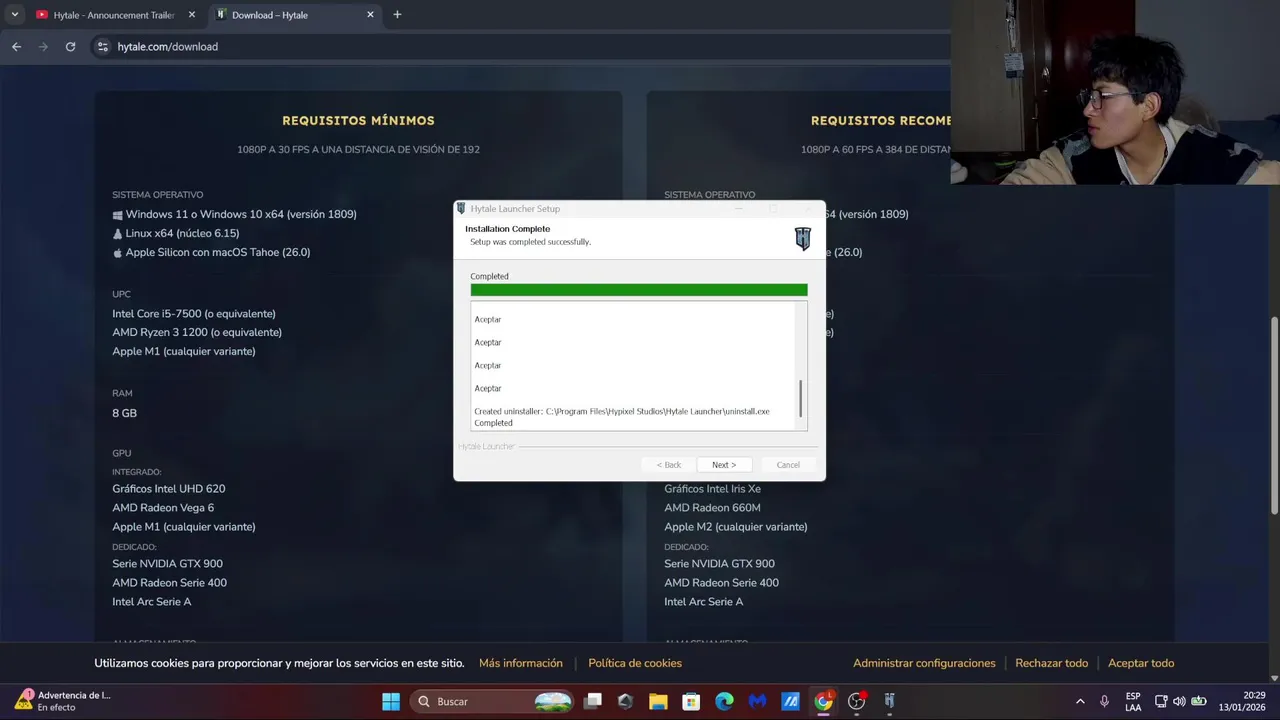The image size is (1280, 720).
Task: Click the disabled Back button in setup
Action: [x=668, y=465]
